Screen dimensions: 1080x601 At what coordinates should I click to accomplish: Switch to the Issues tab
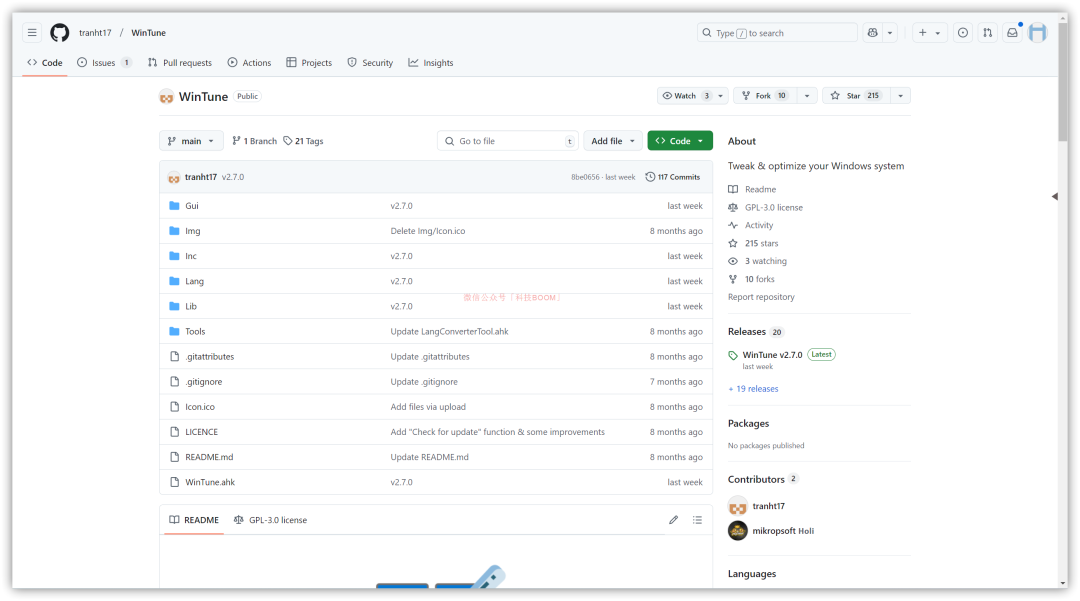pyautogui.click(x=104, y=63)
